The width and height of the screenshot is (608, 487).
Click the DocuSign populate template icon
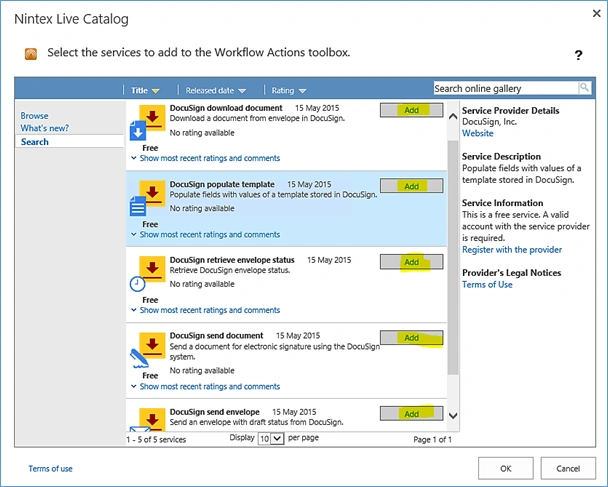point(147,198)
